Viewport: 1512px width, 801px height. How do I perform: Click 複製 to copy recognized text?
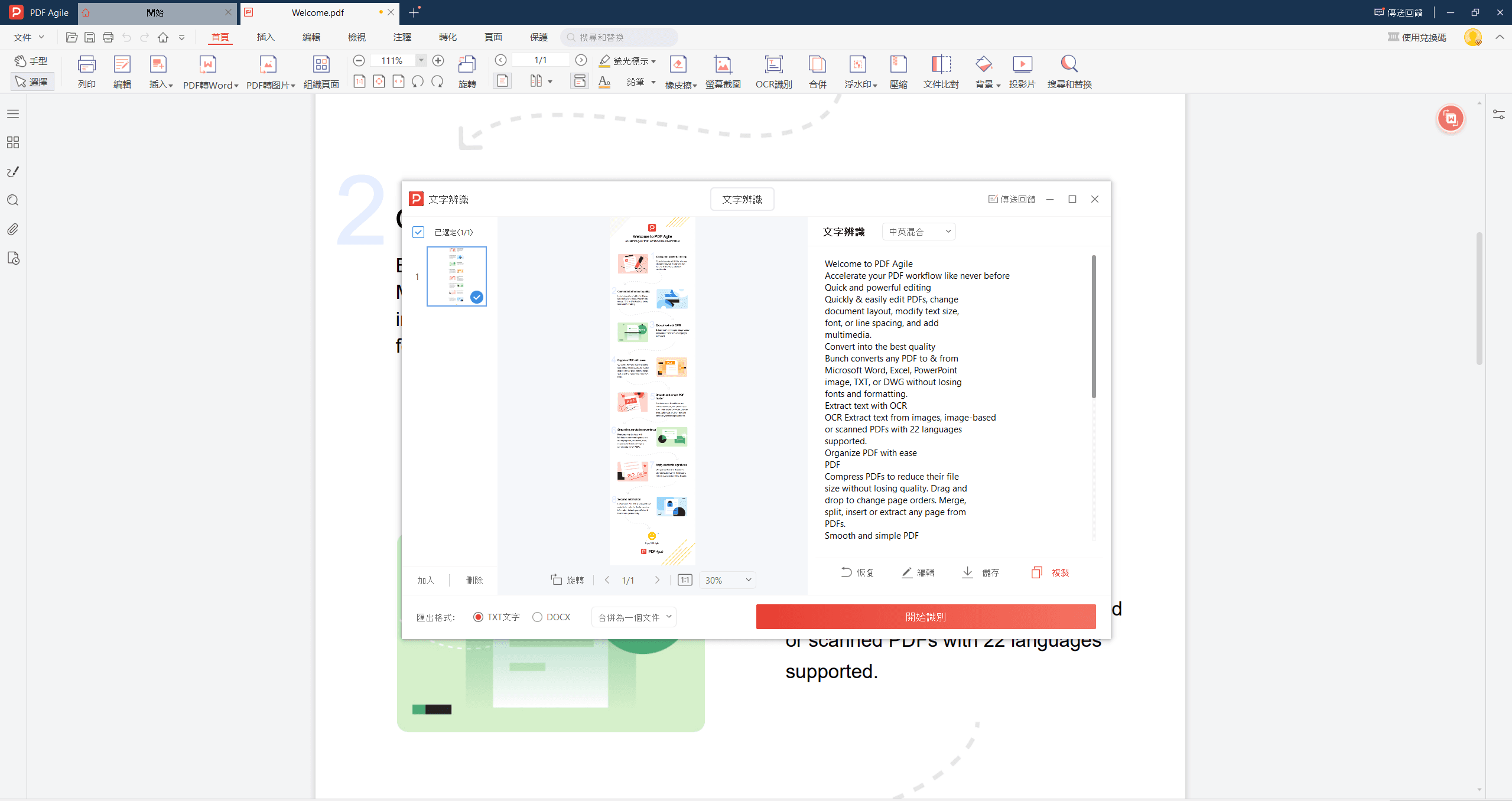click(x=1051, y=572)
